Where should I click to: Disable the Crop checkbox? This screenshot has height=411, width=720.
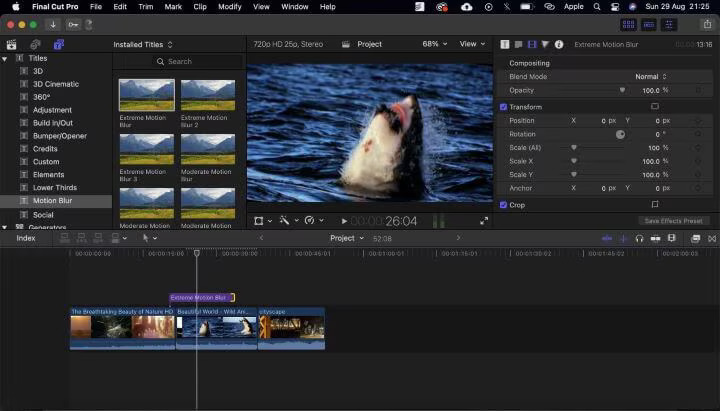503,205
